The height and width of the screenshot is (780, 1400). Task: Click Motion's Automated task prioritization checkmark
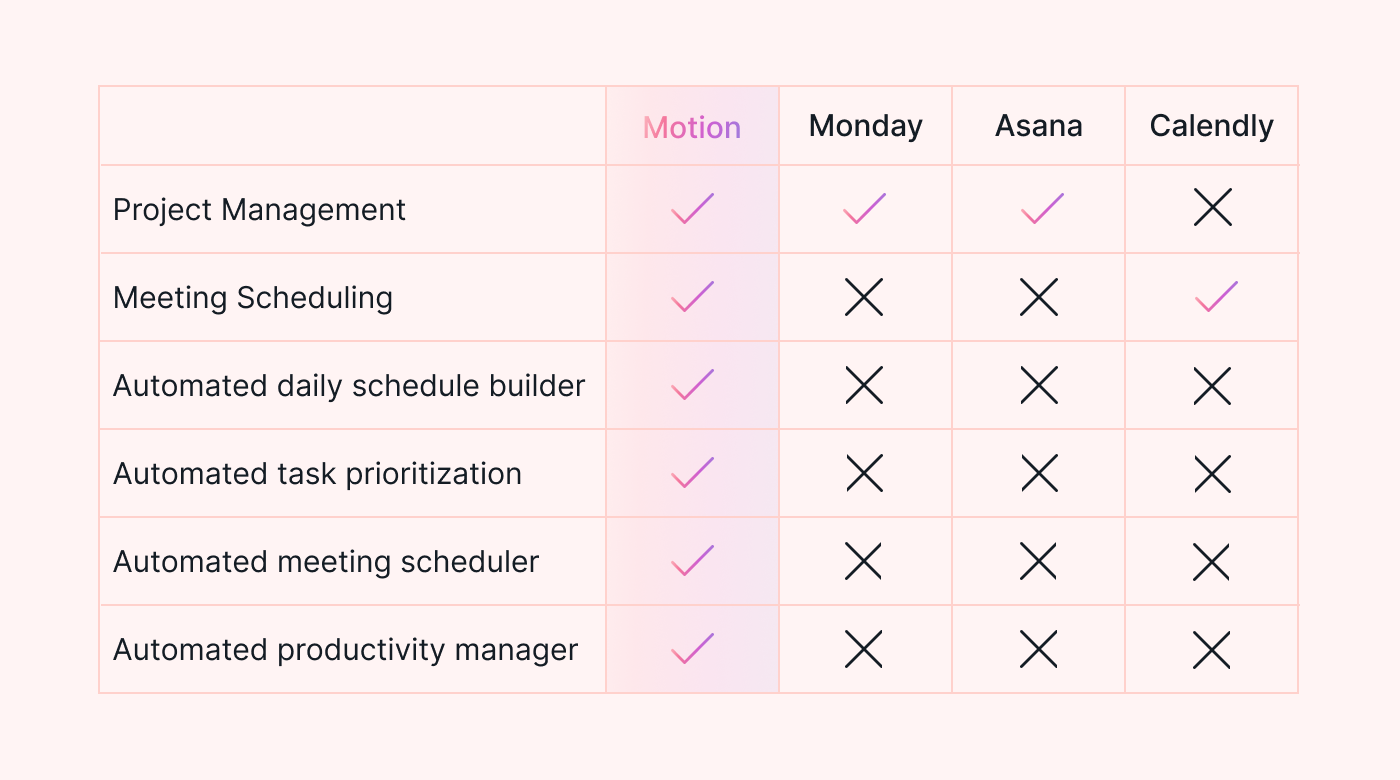[692, 473]
